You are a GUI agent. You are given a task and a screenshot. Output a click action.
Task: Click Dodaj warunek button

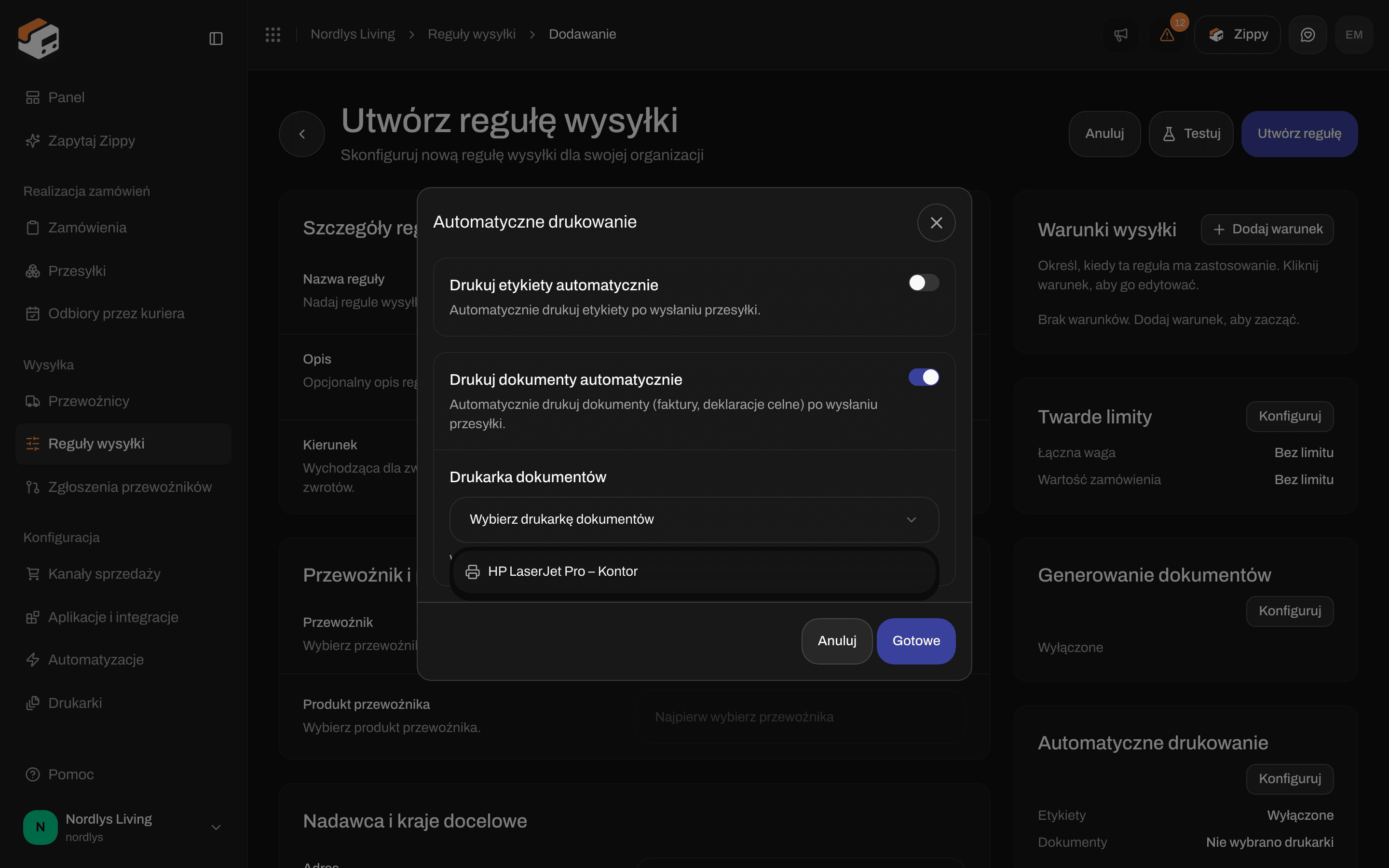(1267, 230)
